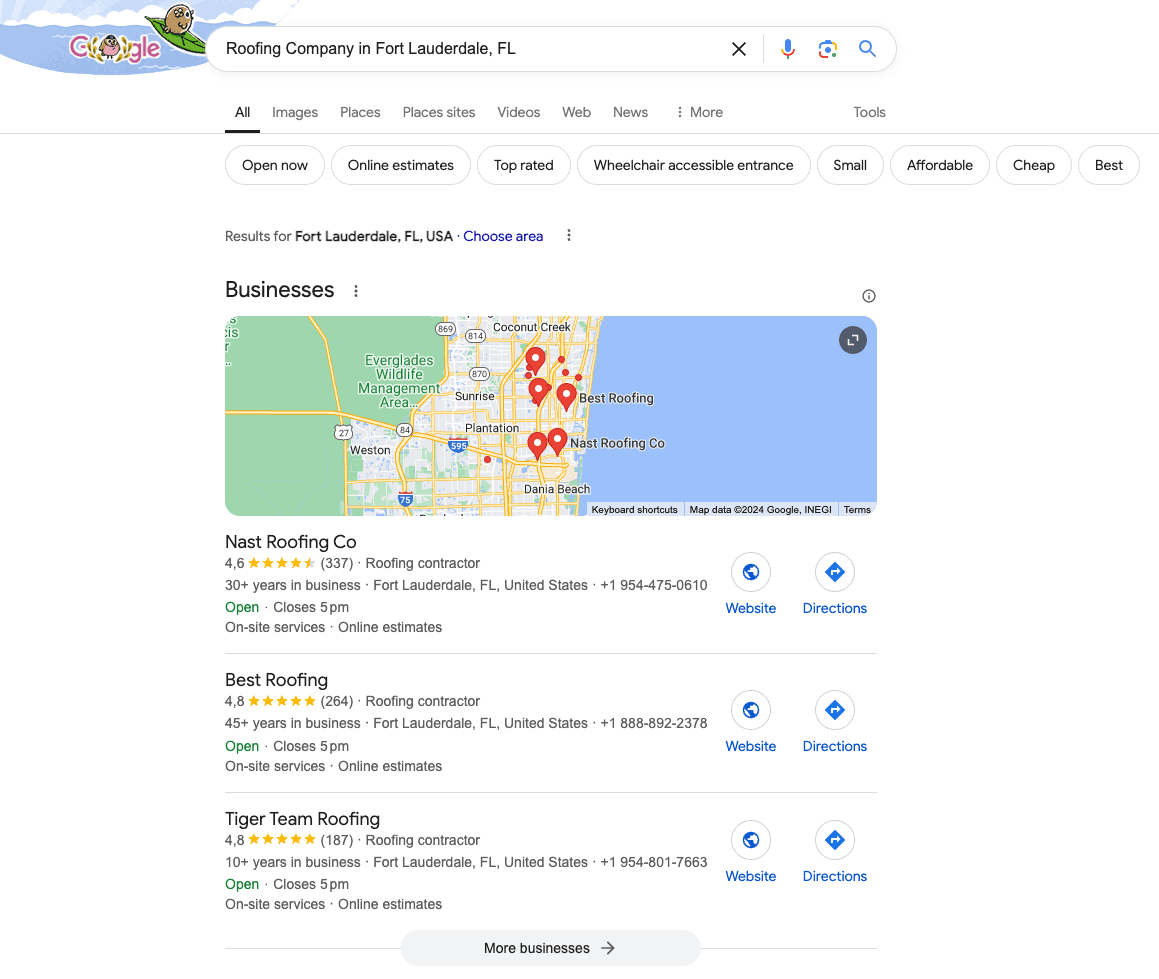Open the Businesses info circle icon
This screenshot has height=979, width=1159.
(869, 296)
